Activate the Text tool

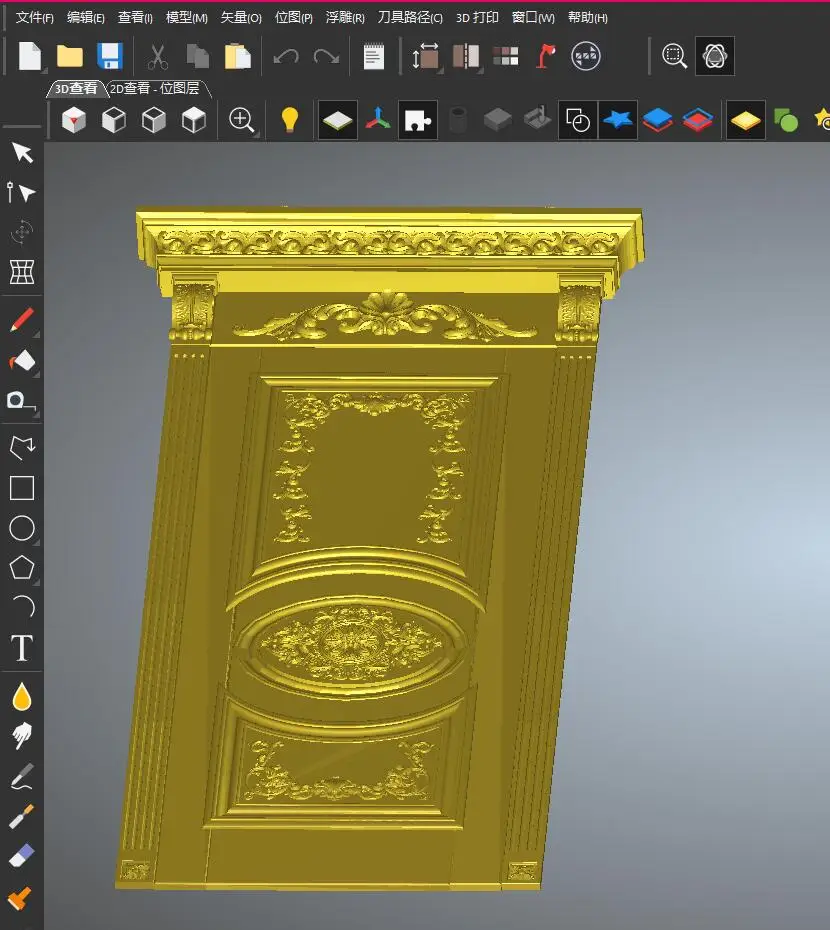tap(22, 648)
